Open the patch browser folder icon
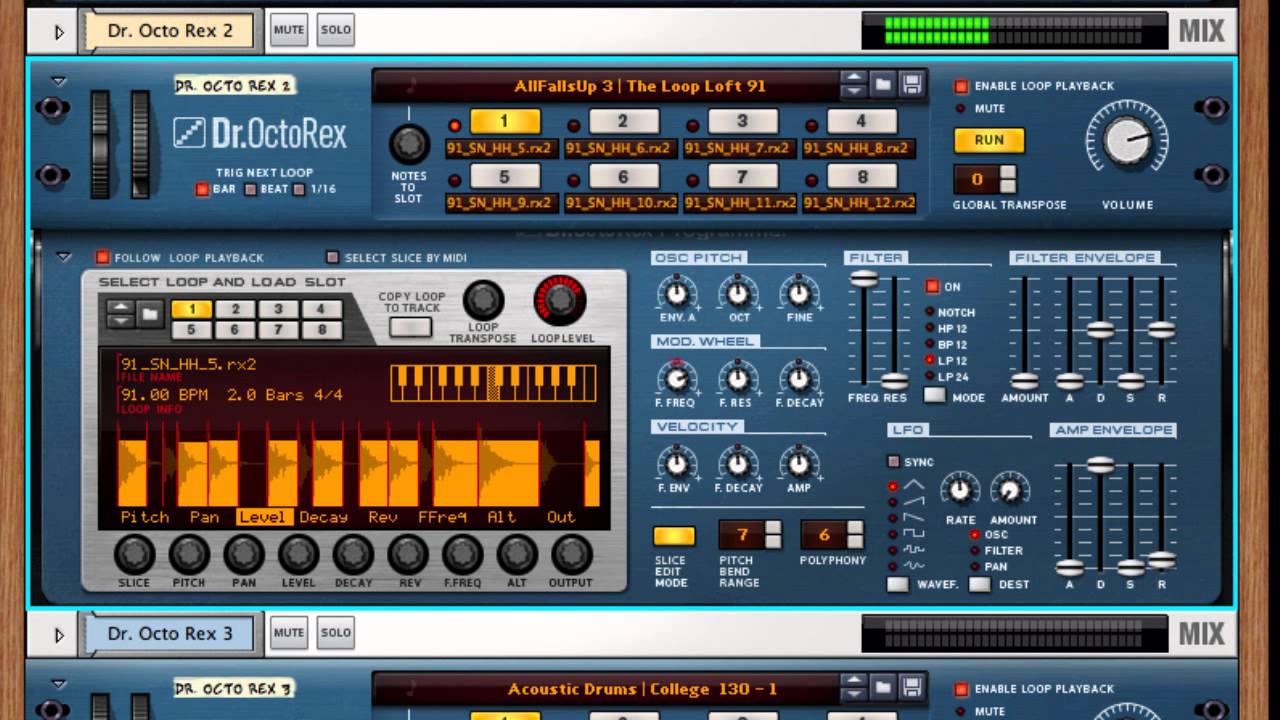This screenshot has width=1280, height=720. [x=883, y=85]
